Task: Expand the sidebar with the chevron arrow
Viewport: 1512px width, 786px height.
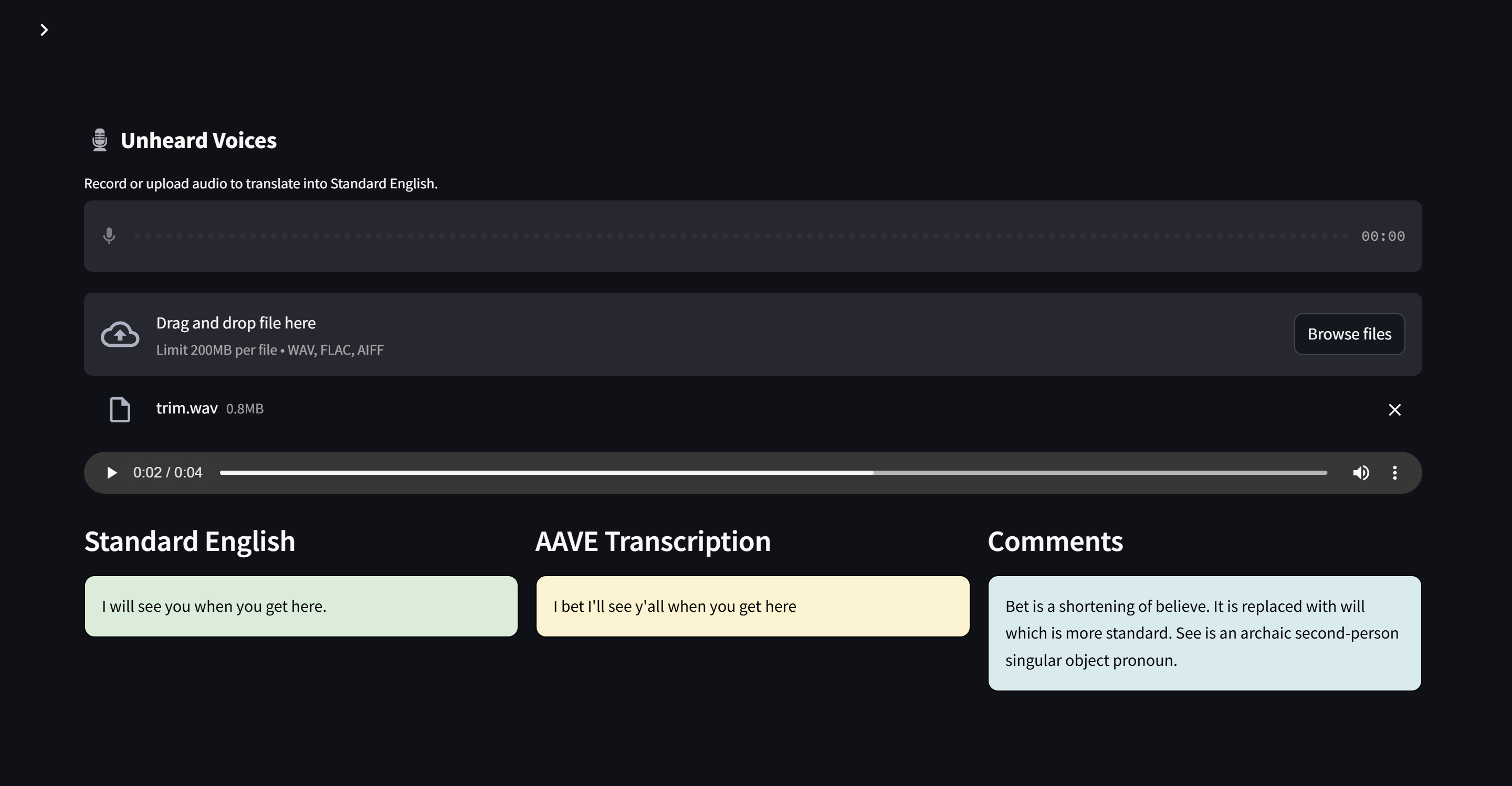Action: [x=44, y=30]
